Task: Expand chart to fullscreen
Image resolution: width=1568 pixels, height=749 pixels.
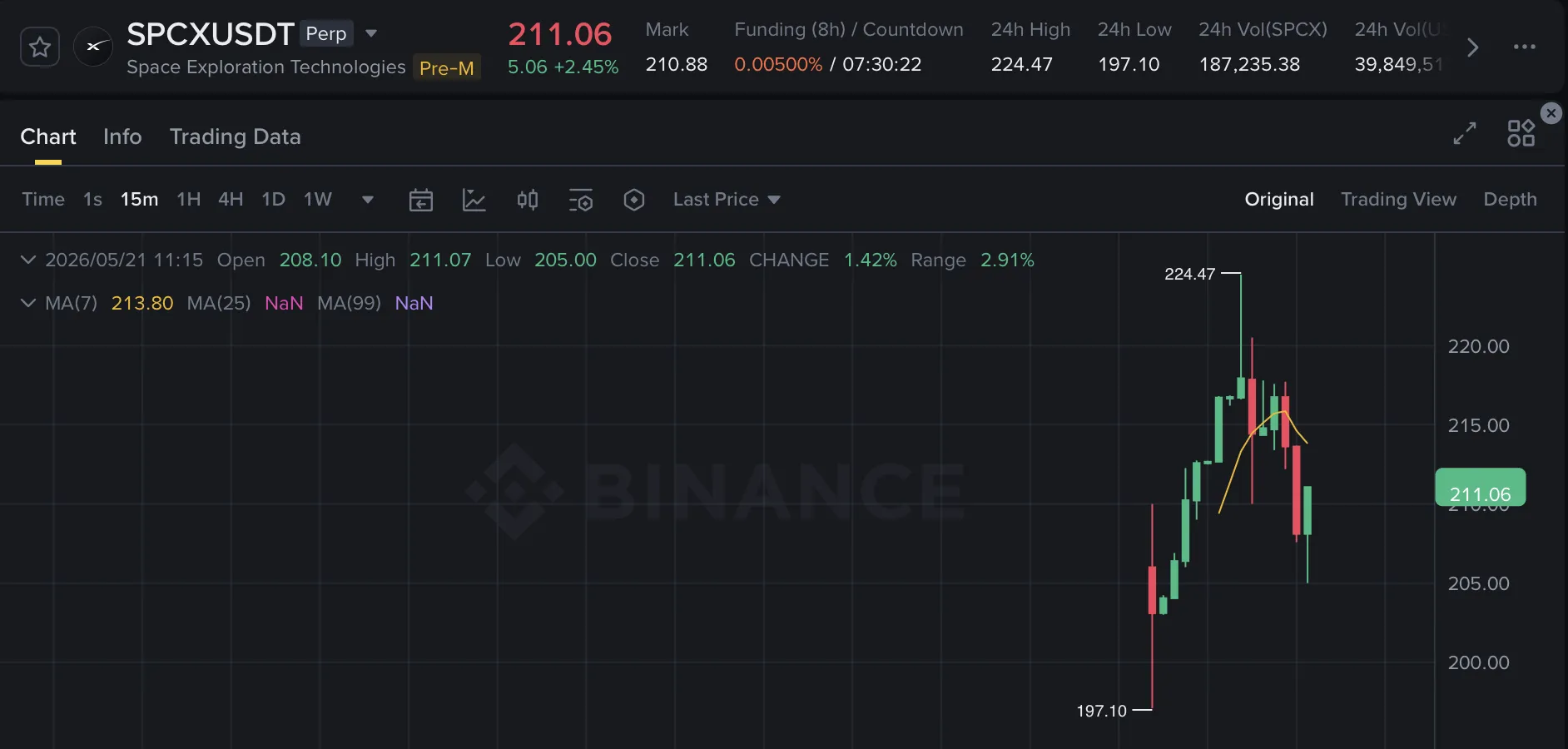Action: tap(1465, 133)
